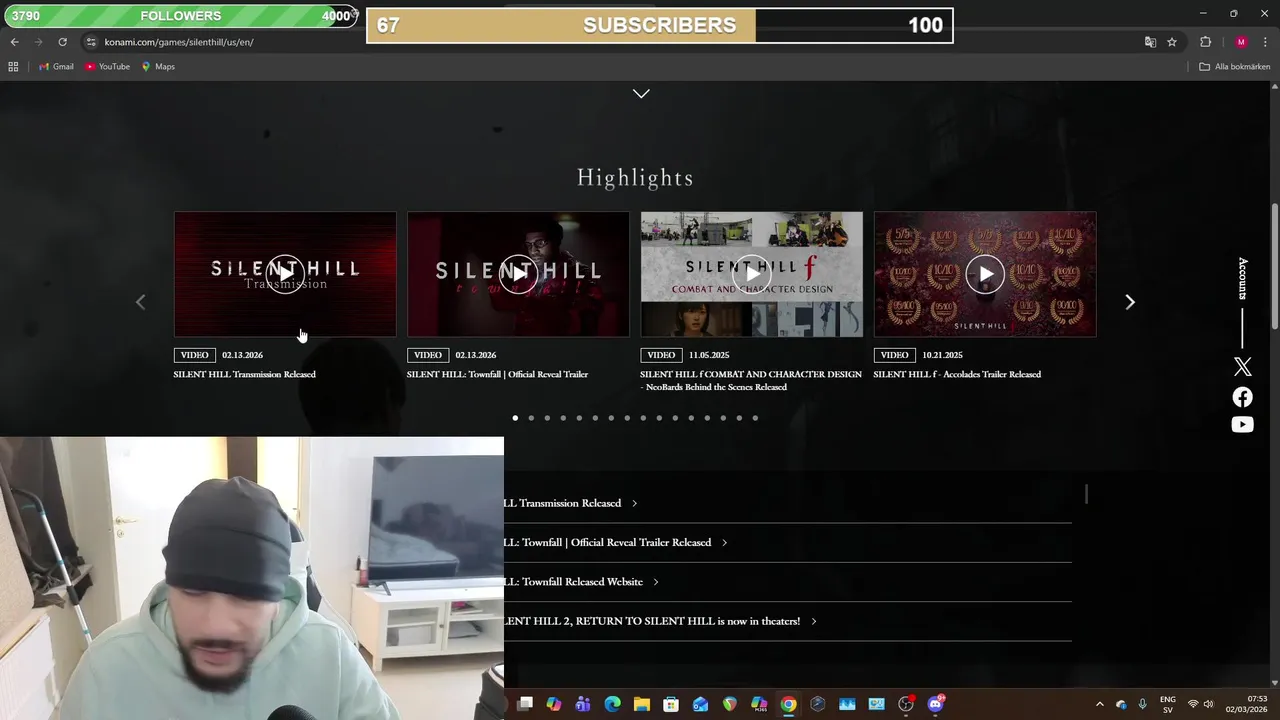Open Outlook from the taskbar

[x=700, y=704]
